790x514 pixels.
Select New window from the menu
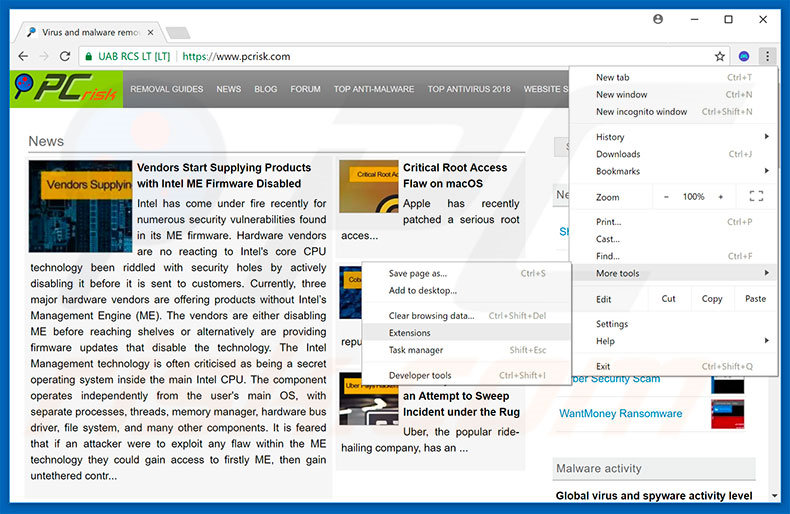coord(674,94)
